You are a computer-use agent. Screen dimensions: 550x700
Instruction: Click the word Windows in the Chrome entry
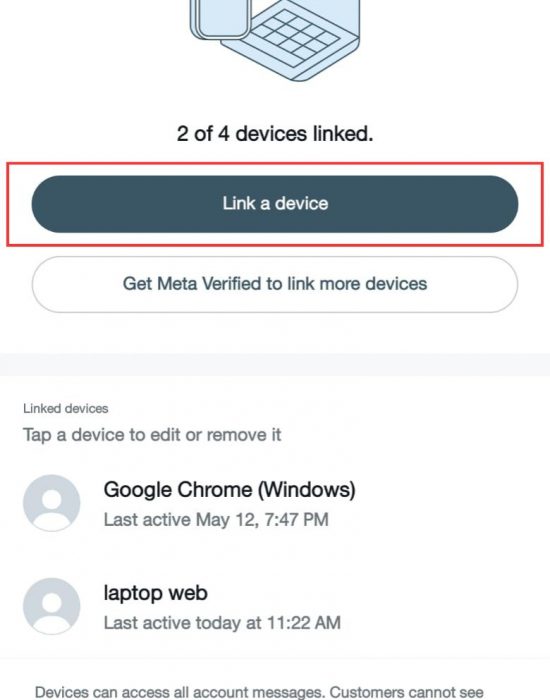pyautogui.click(x=307, y=490)
